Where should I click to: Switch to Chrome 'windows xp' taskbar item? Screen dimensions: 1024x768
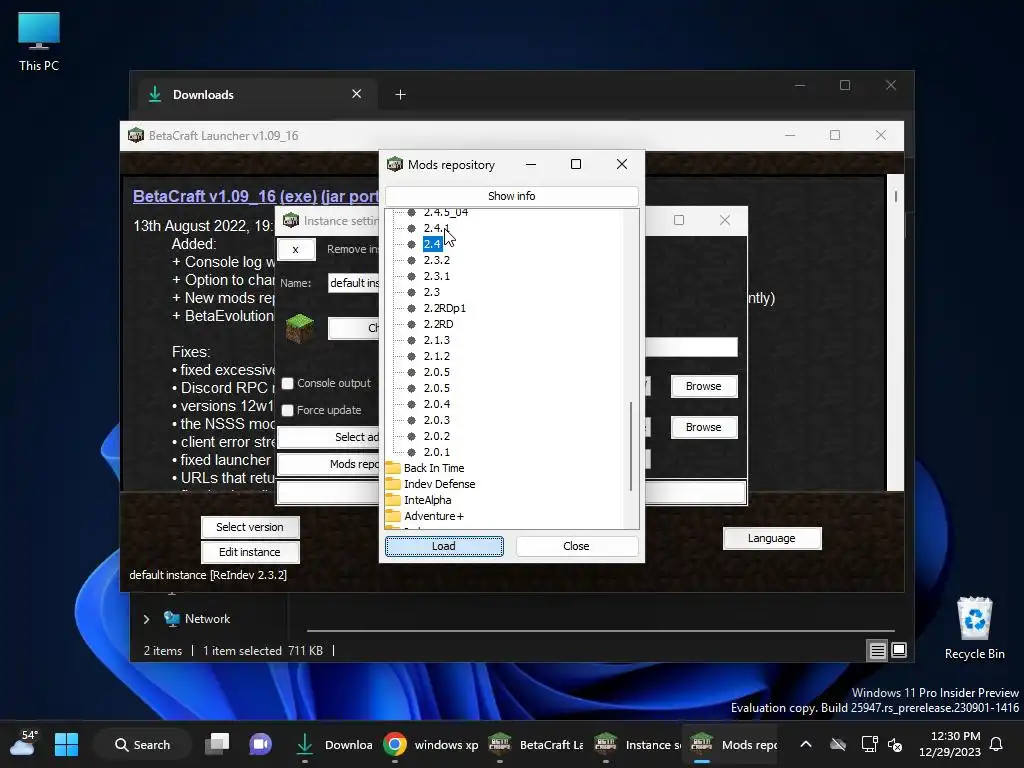[432, 744]
